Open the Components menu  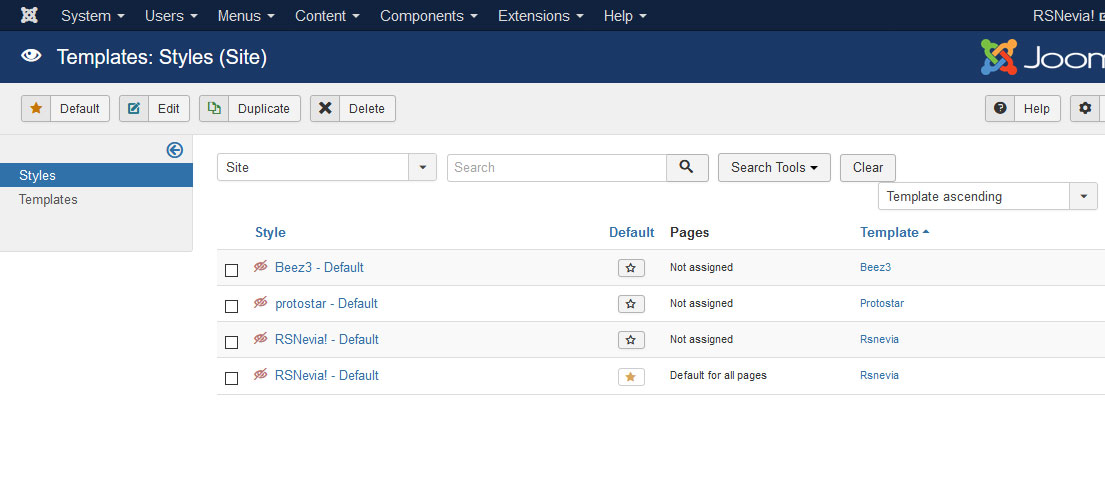[x=428, y=16]
